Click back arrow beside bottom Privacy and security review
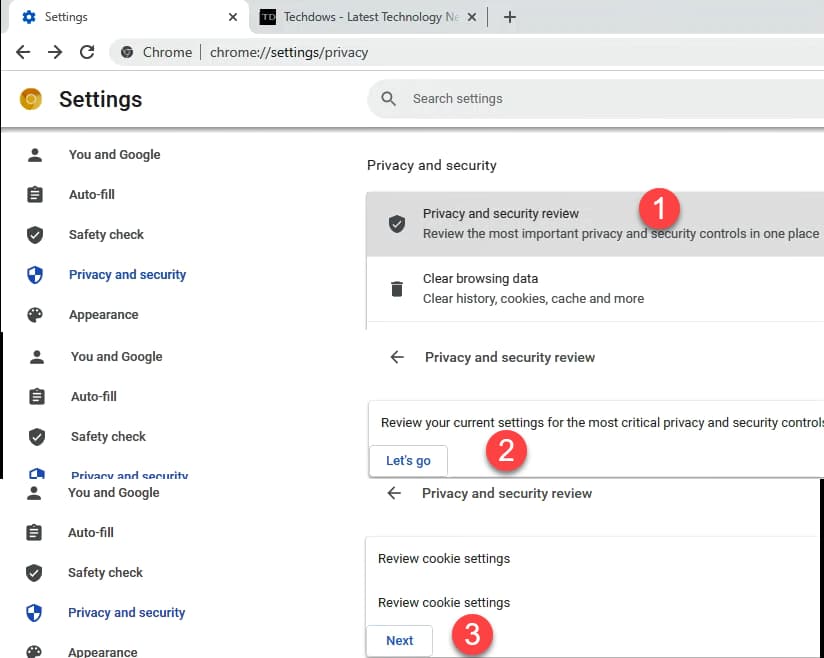Image resolution: width=824 pixels, height=658 pixels. (x=394, y=493)
